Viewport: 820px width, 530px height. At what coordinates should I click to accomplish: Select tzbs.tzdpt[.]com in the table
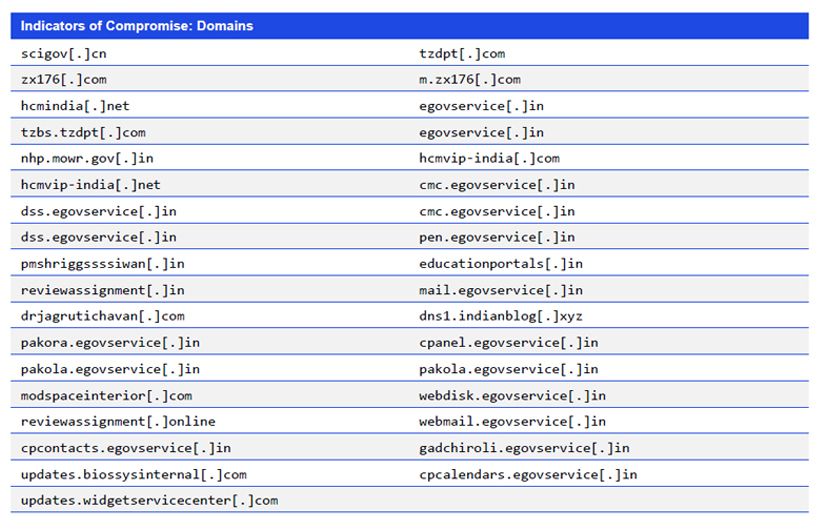point(83,132)
